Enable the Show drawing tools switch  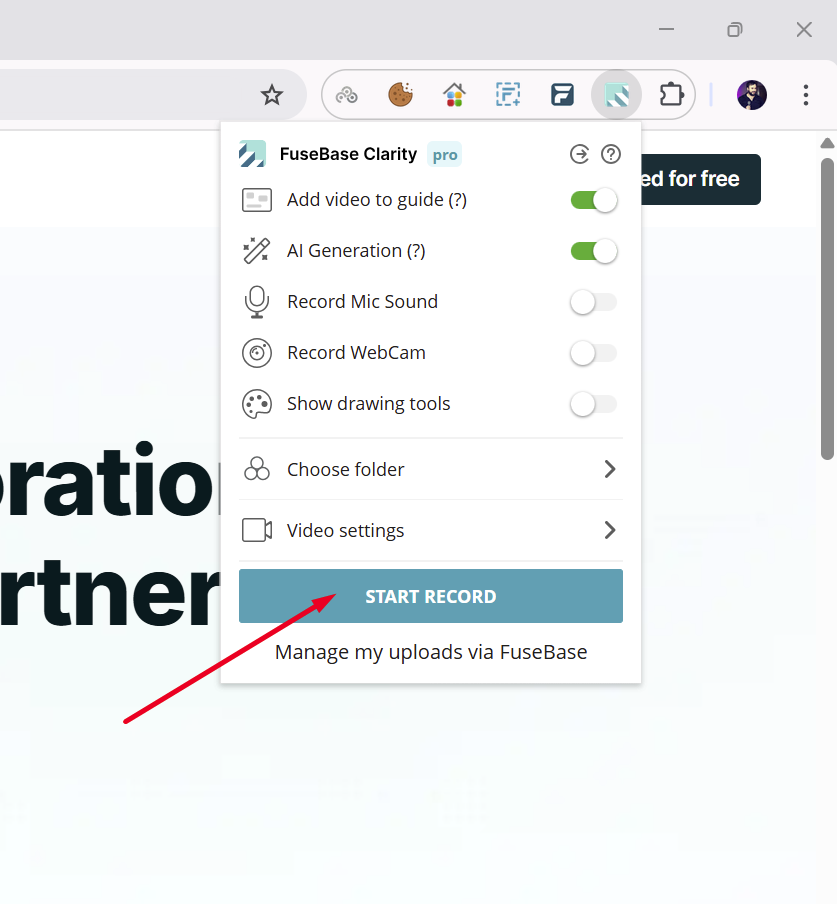tap(594, 404)
